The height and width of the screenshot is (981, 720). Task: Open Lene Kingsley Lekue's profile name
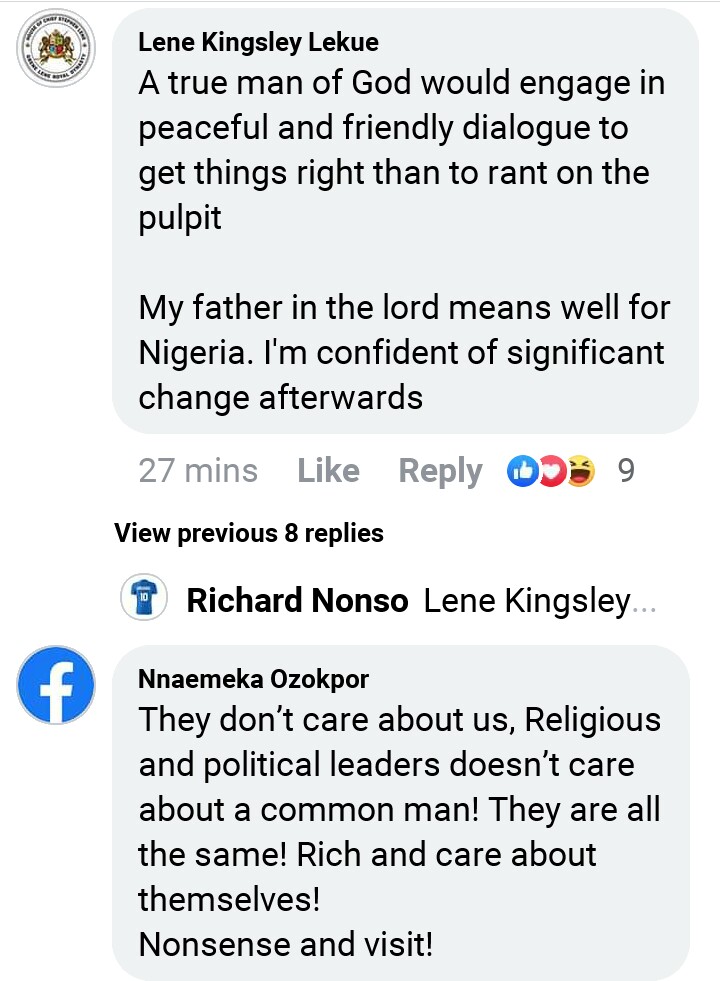(258, 41)
